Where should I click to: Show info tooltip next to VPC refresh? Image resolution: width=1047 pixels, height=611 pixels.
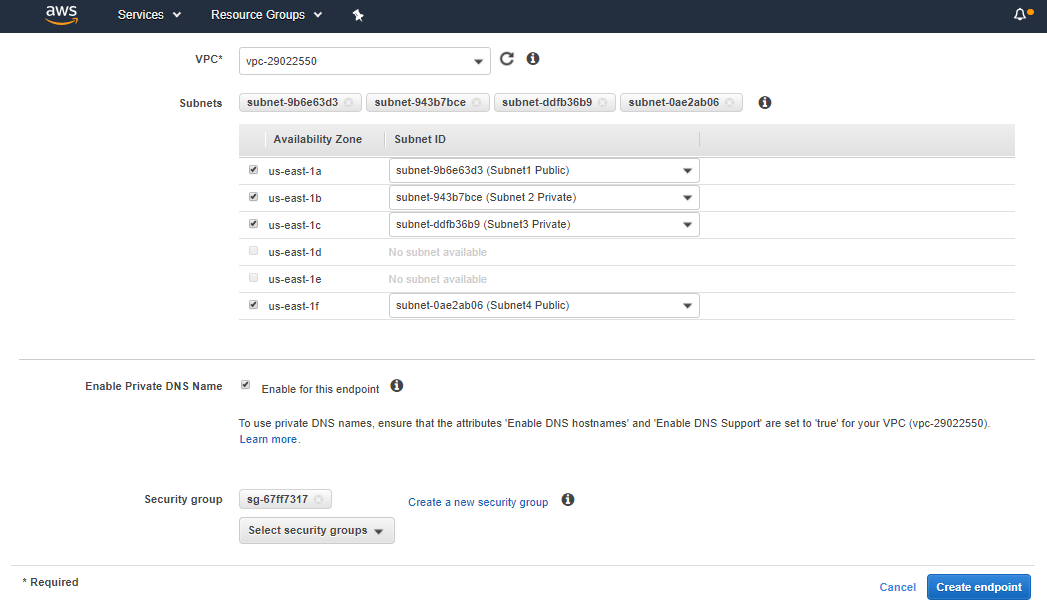coord(533,59)
